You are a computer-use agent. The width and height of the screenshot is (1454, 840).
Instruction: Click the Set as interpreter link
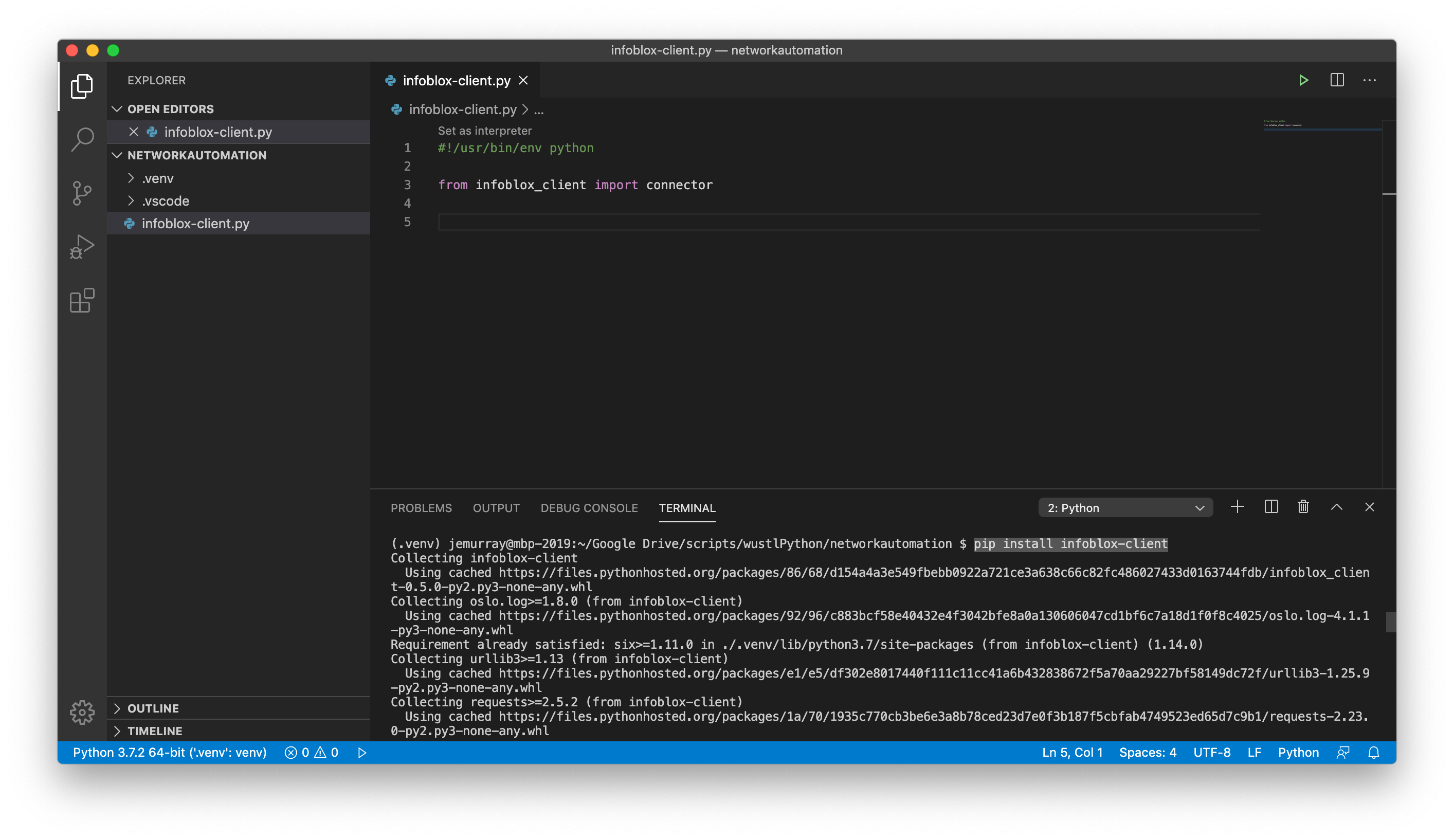coord(485,131)
